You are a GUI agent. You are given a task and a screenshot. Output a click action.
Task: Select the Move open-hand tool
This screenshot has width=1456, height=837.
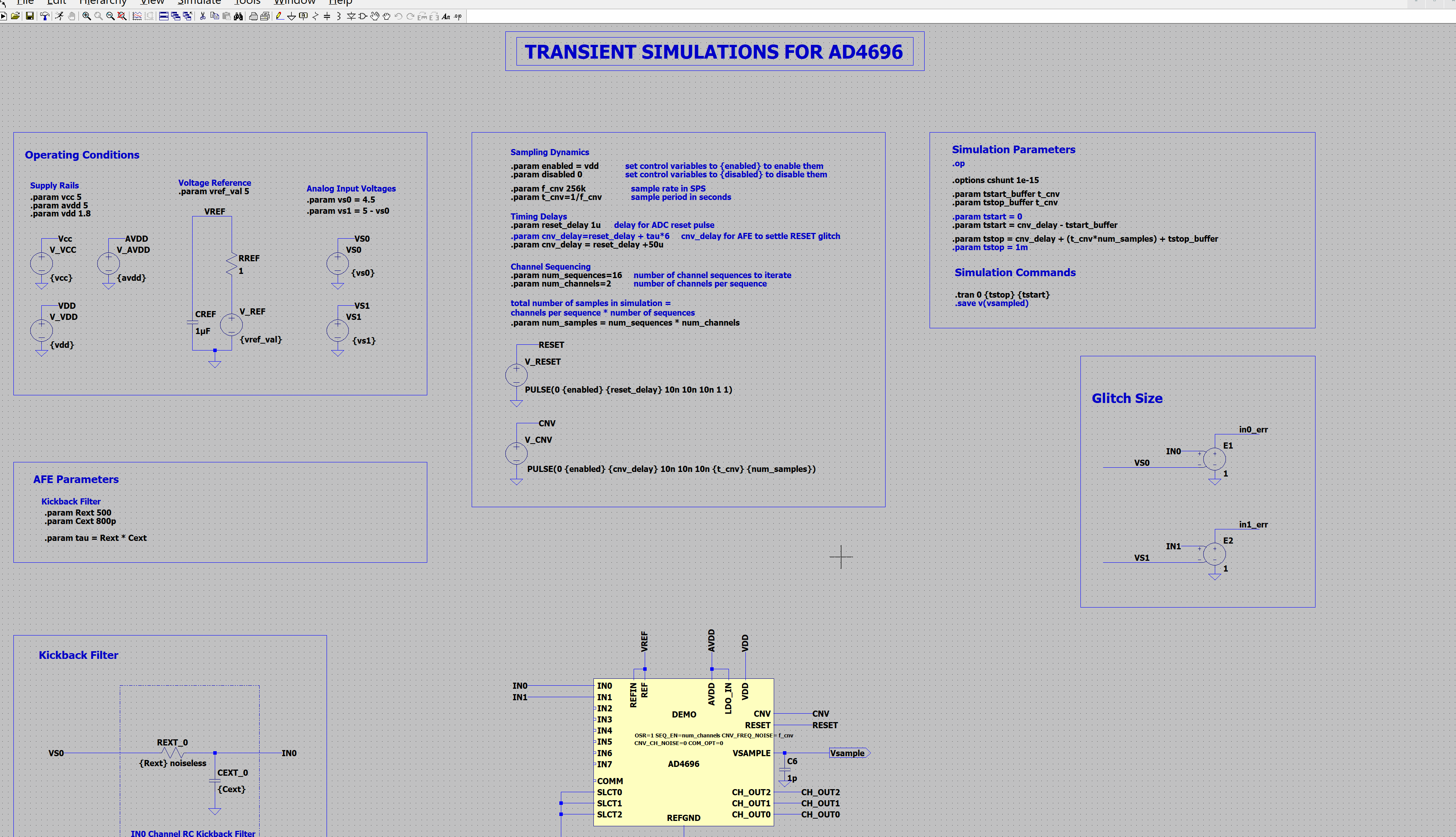[375, 16]
